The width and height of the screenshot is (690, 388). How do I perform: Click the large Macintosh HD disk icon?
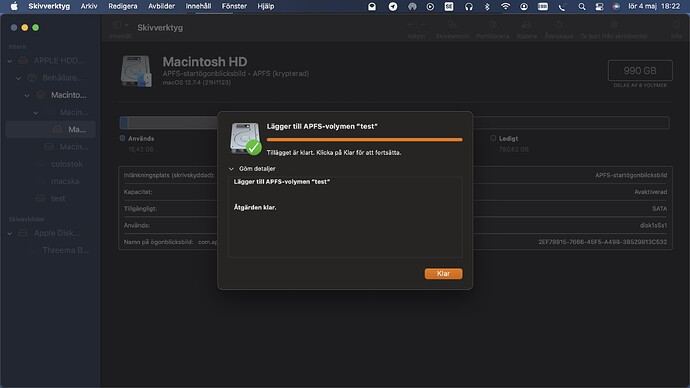136,71
